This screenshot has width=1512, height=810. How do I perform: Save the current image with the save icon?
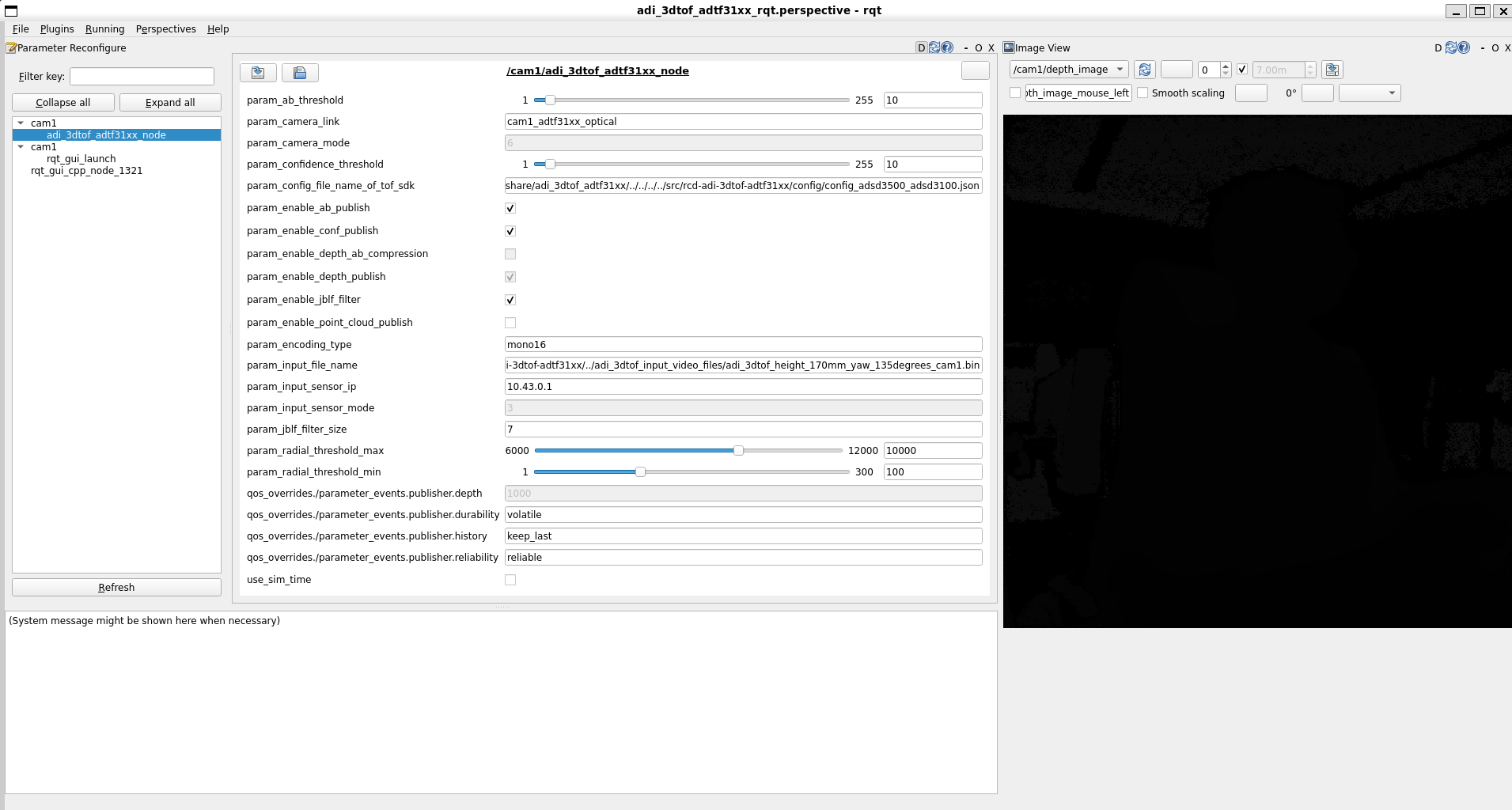click(x=1333, y=70)
